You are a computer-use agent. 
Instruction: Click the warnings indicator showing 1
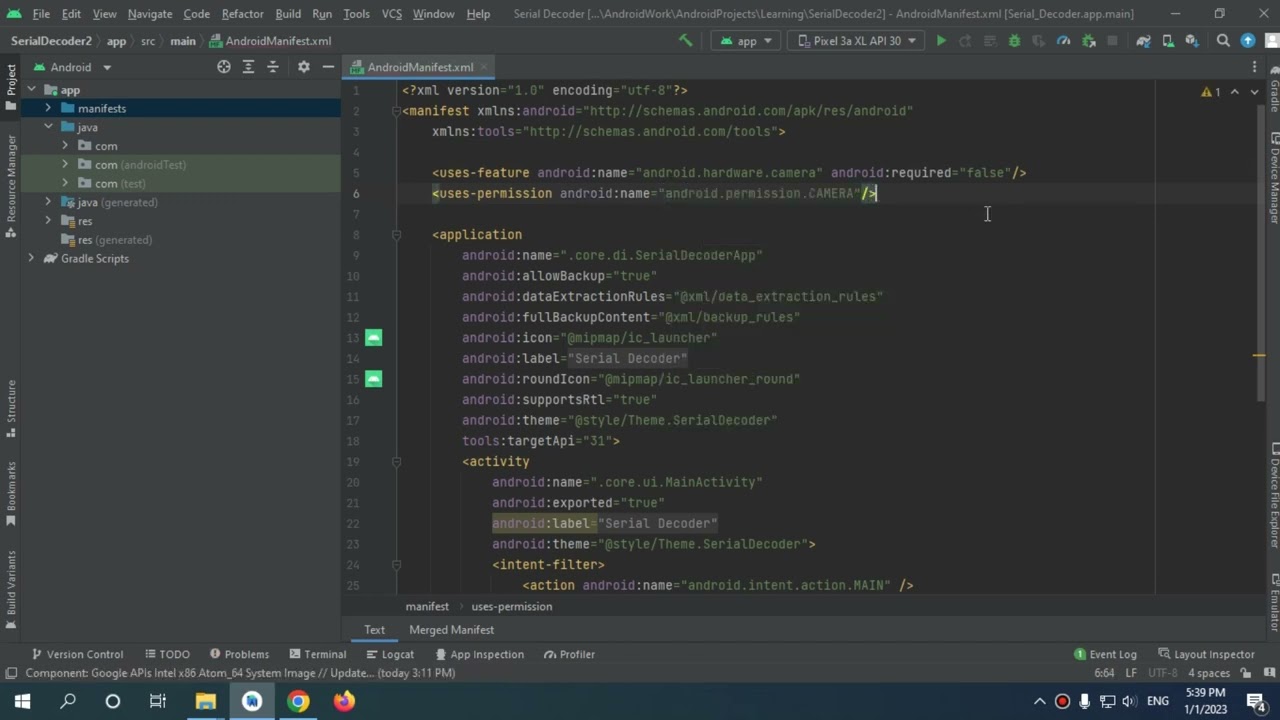1210,92
